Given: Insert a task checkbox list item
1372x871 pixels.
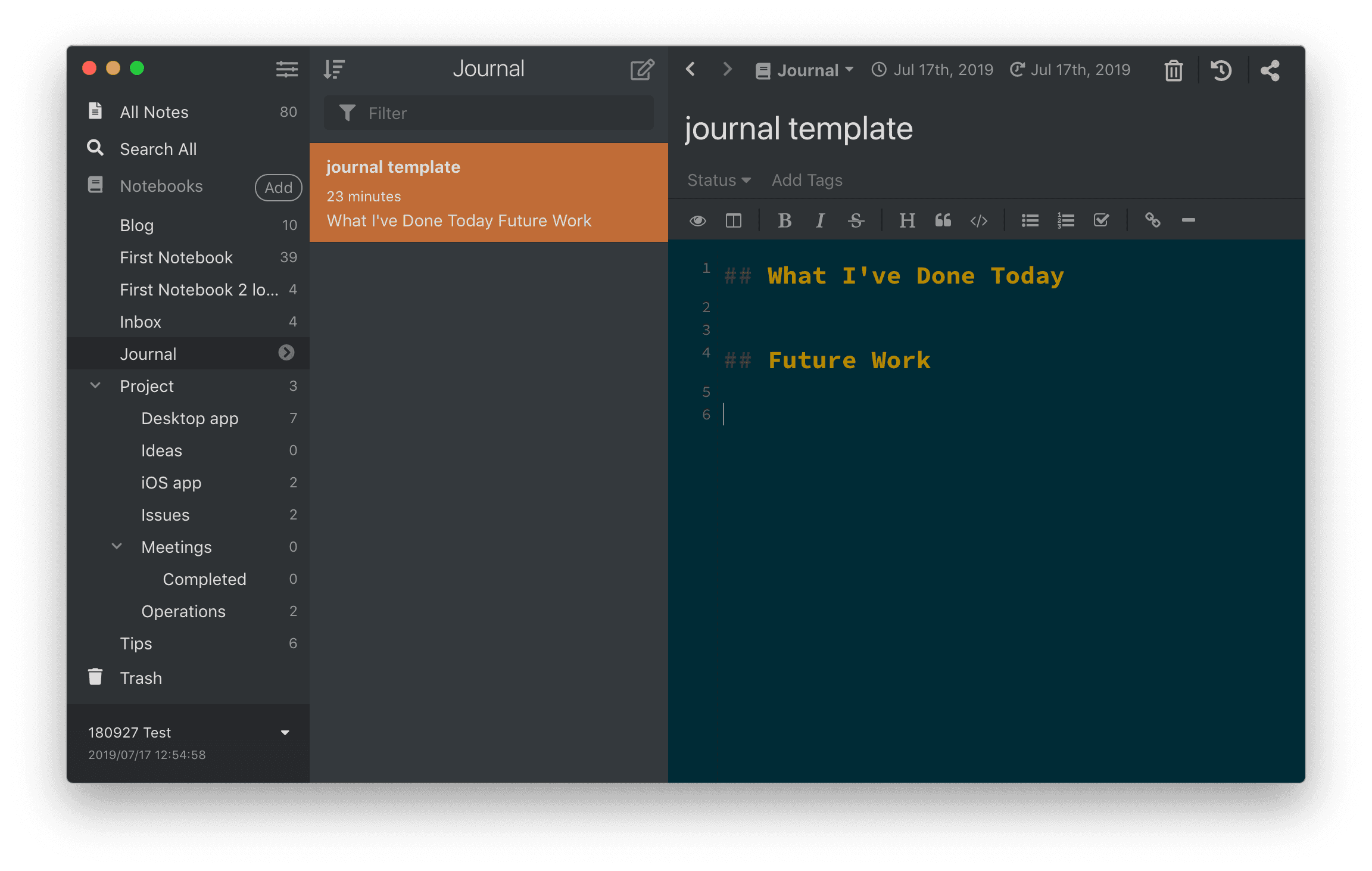Looking at the screenshot, I should pos(1101,220).
